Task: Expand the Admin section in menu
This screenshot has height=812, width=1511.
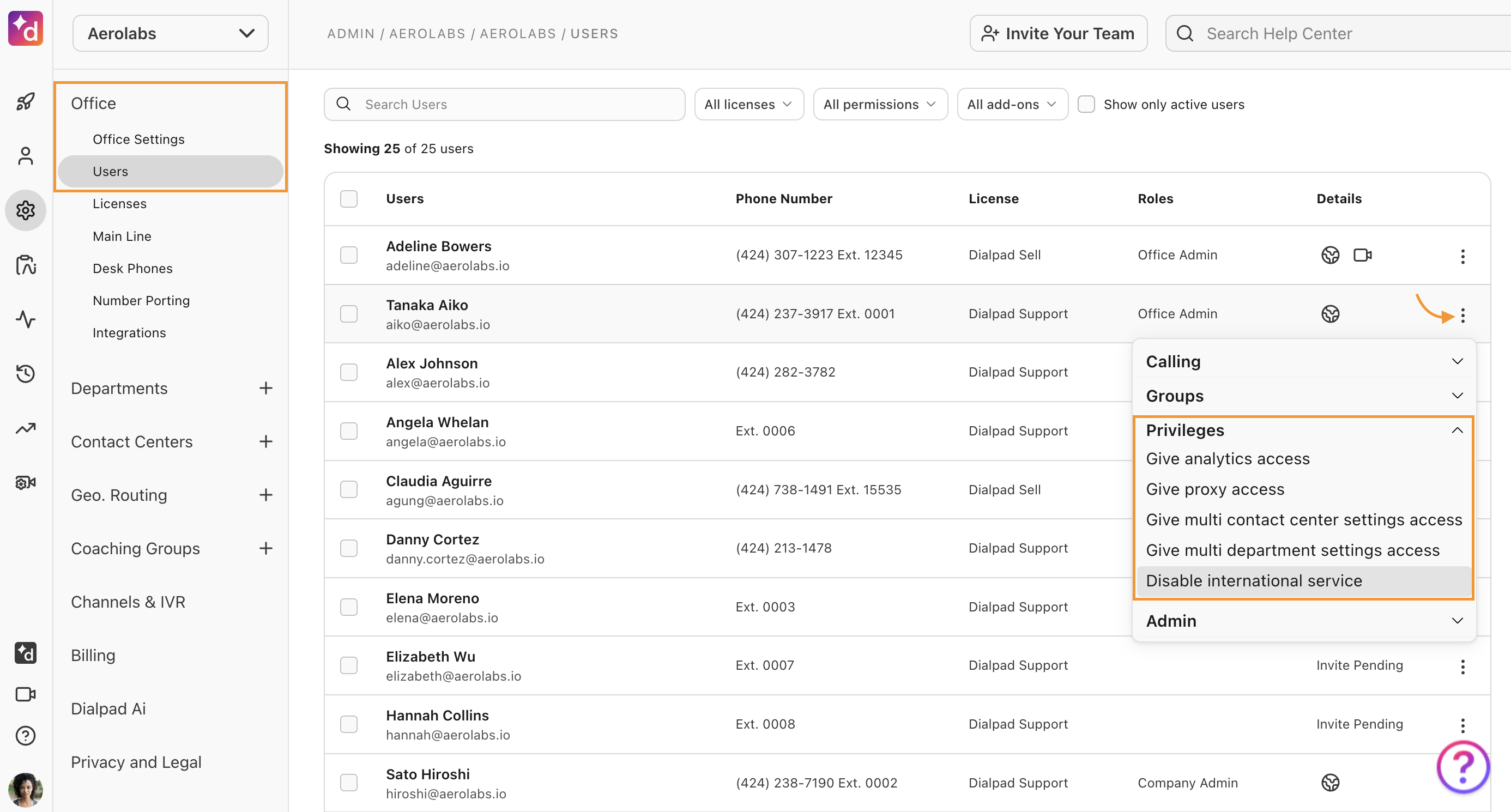Action: pos(1303,621)
